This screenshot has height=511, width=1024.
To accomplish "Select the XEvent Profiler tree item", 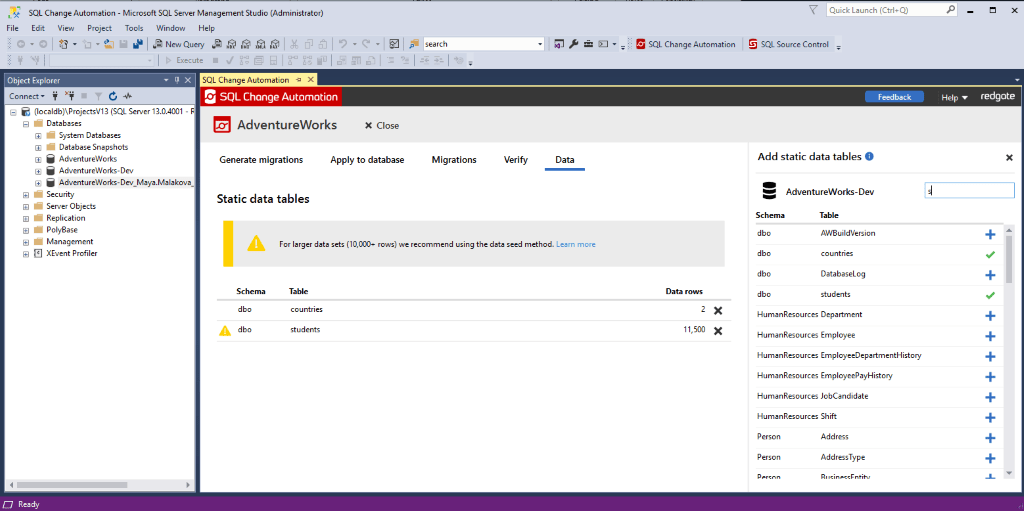I will point(72,253).
